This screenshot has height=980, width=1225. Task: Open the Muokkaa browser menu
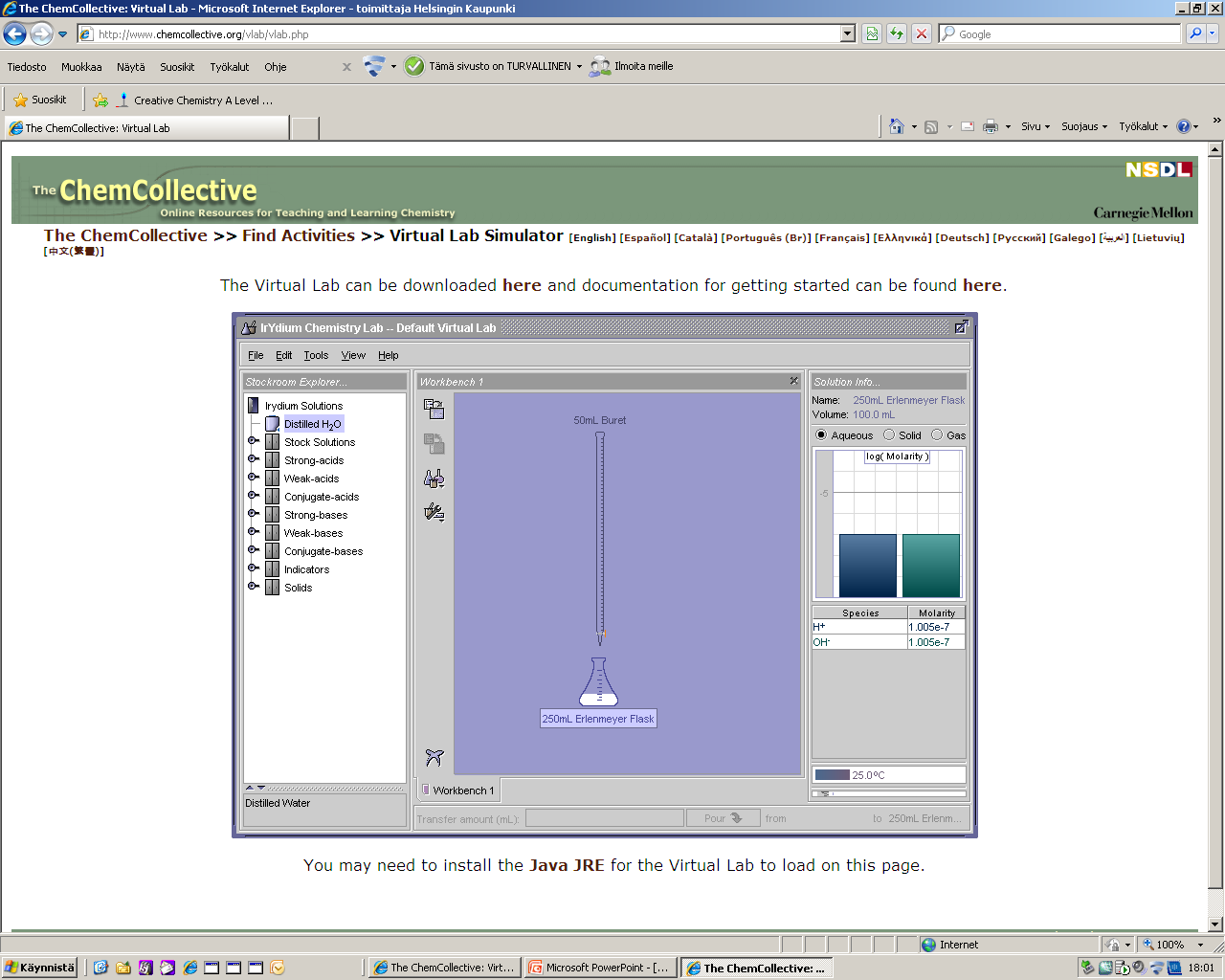pos(81,67)
